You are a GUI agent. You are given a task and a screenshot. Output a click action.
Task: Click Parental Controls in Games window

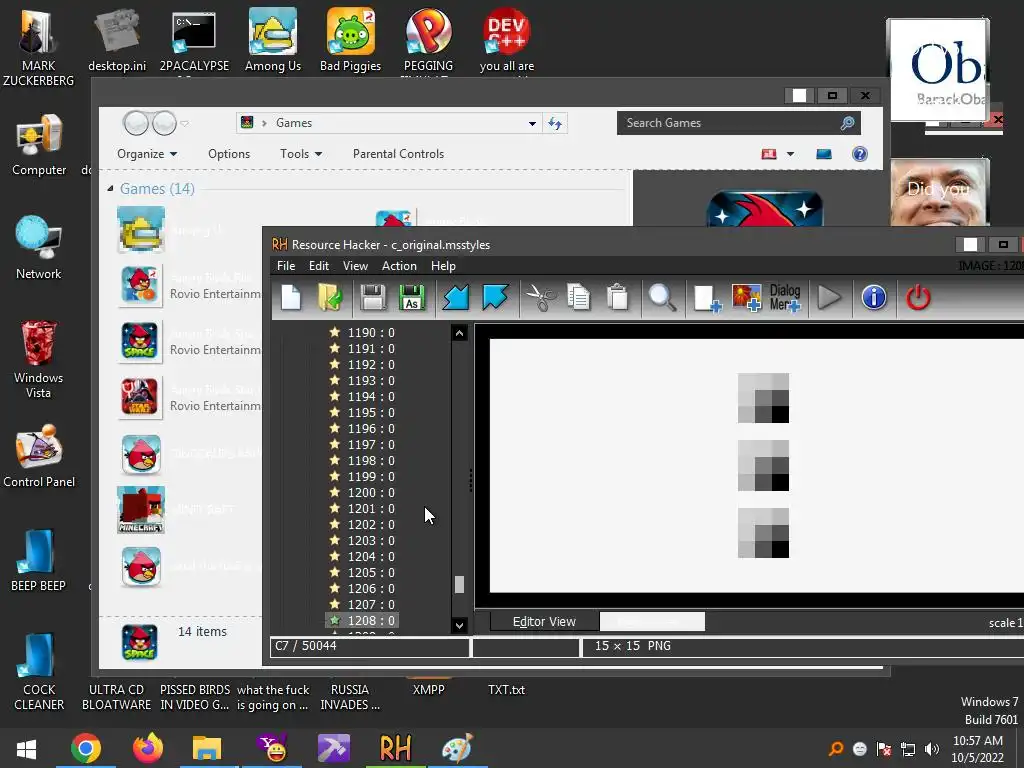point(398,154)
